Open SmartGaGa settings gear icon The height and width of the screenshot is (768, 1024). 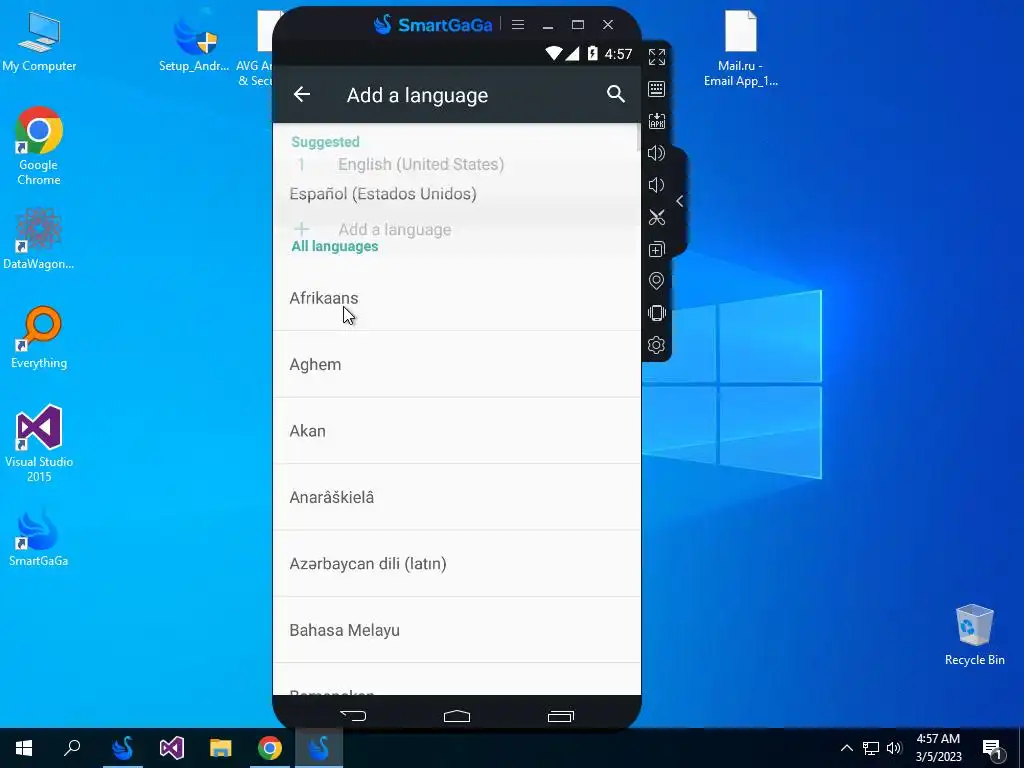656,345
